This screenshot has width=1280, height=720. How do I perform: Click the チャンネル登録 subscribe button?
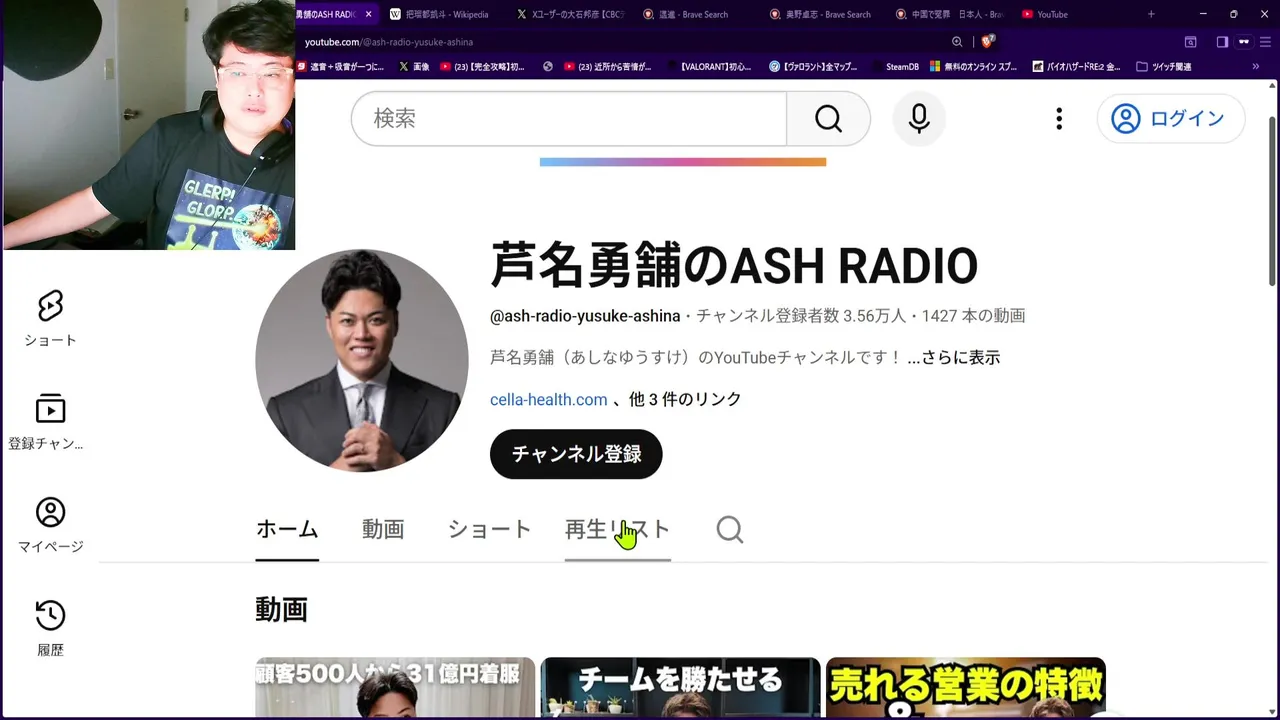(x=576, y=454)
